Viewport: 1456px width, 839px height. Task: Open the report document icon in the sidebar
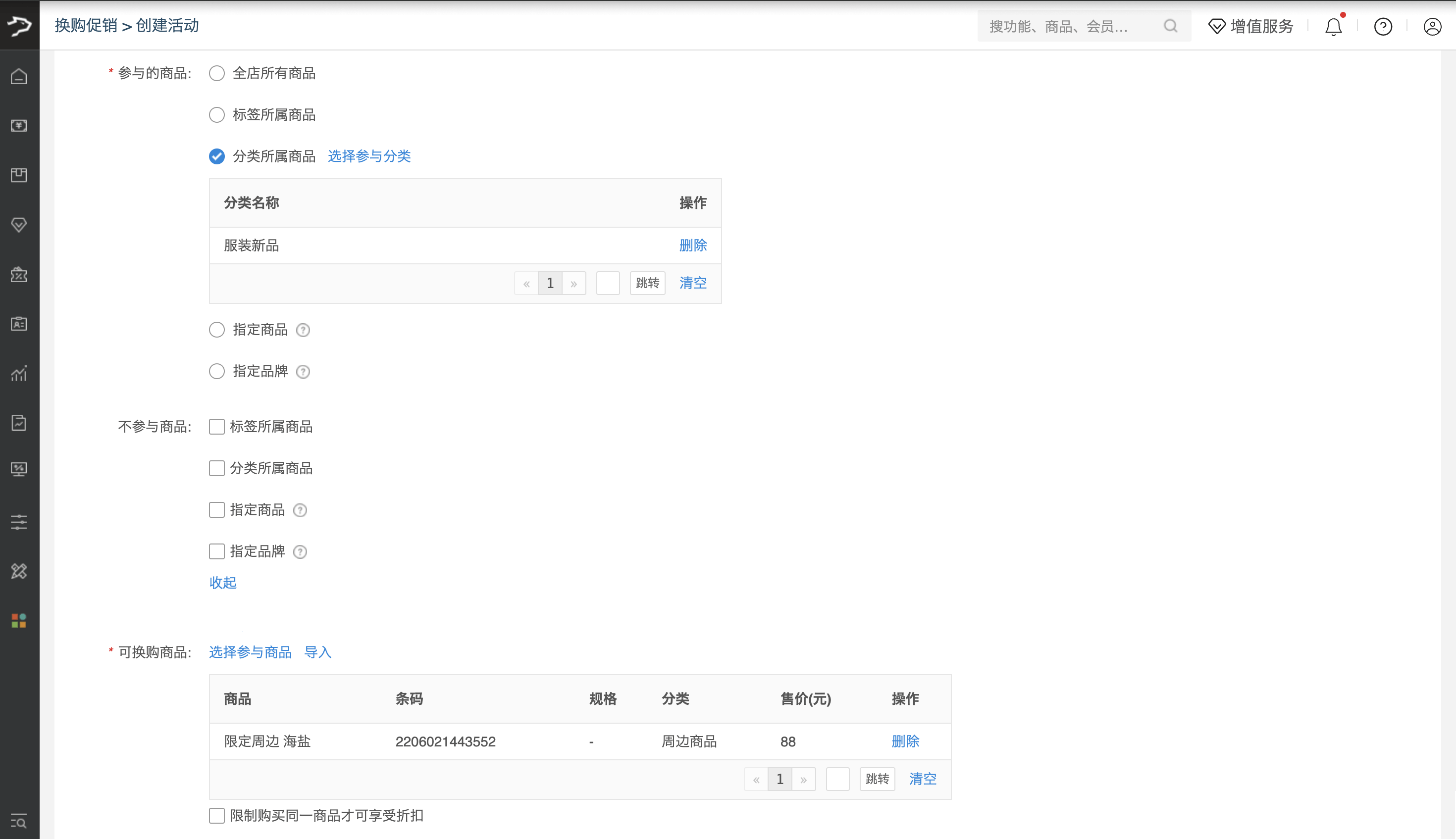[19, 423]
